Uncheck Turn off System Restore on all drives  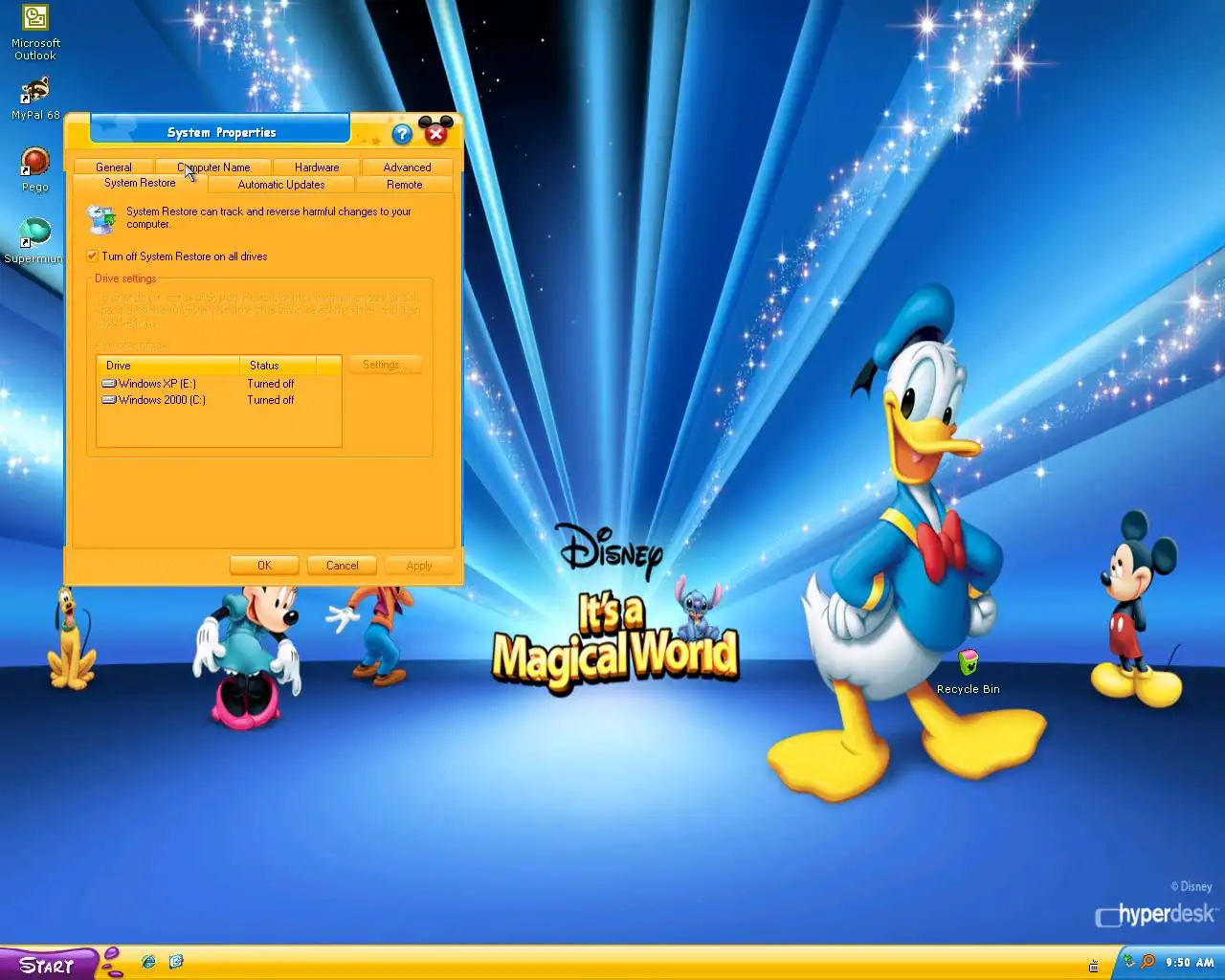[x=92, y=256]
